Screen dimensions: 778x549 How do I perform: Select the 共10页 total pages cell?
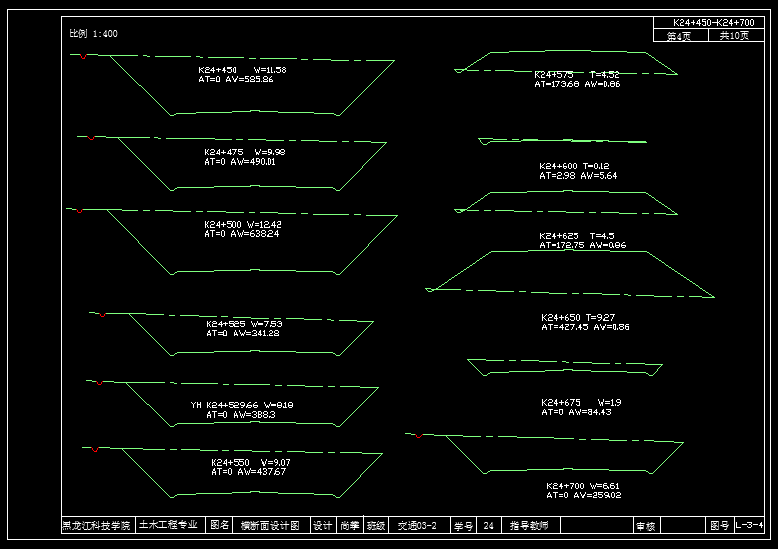(x=734, y=35)
